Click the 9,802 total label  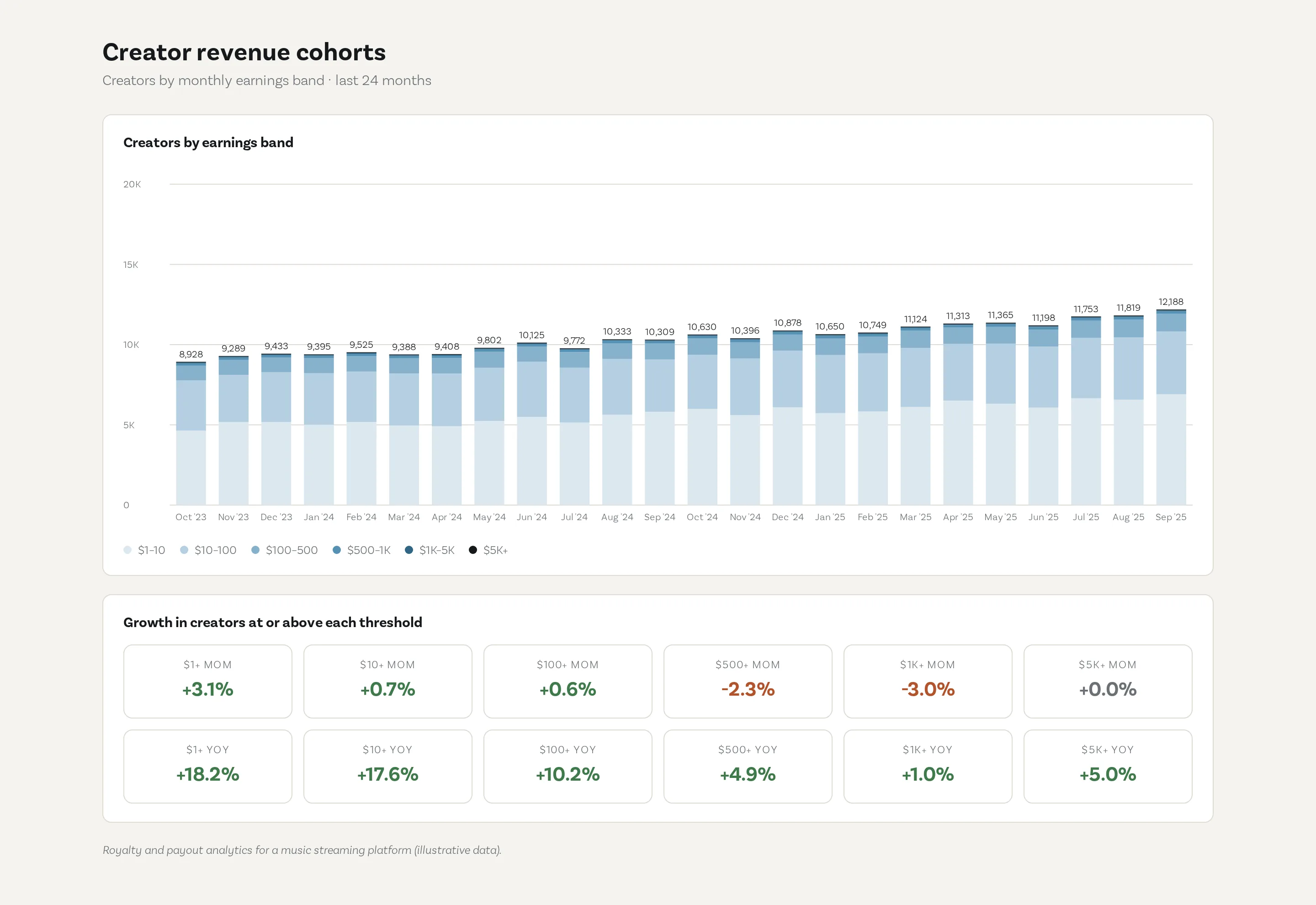coord(489,340)
